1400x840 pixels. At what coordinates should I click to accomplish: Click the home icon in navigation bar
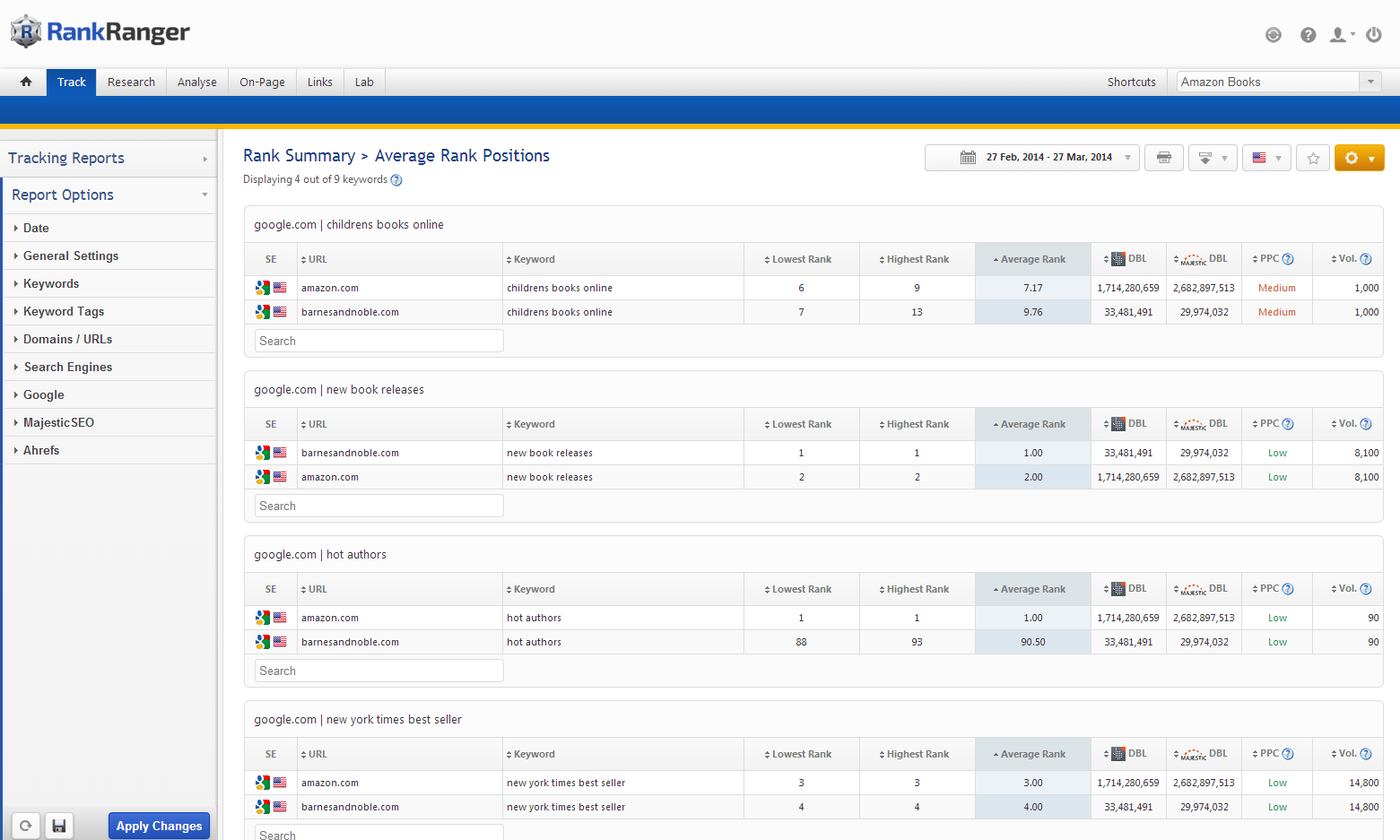point(26,82)
